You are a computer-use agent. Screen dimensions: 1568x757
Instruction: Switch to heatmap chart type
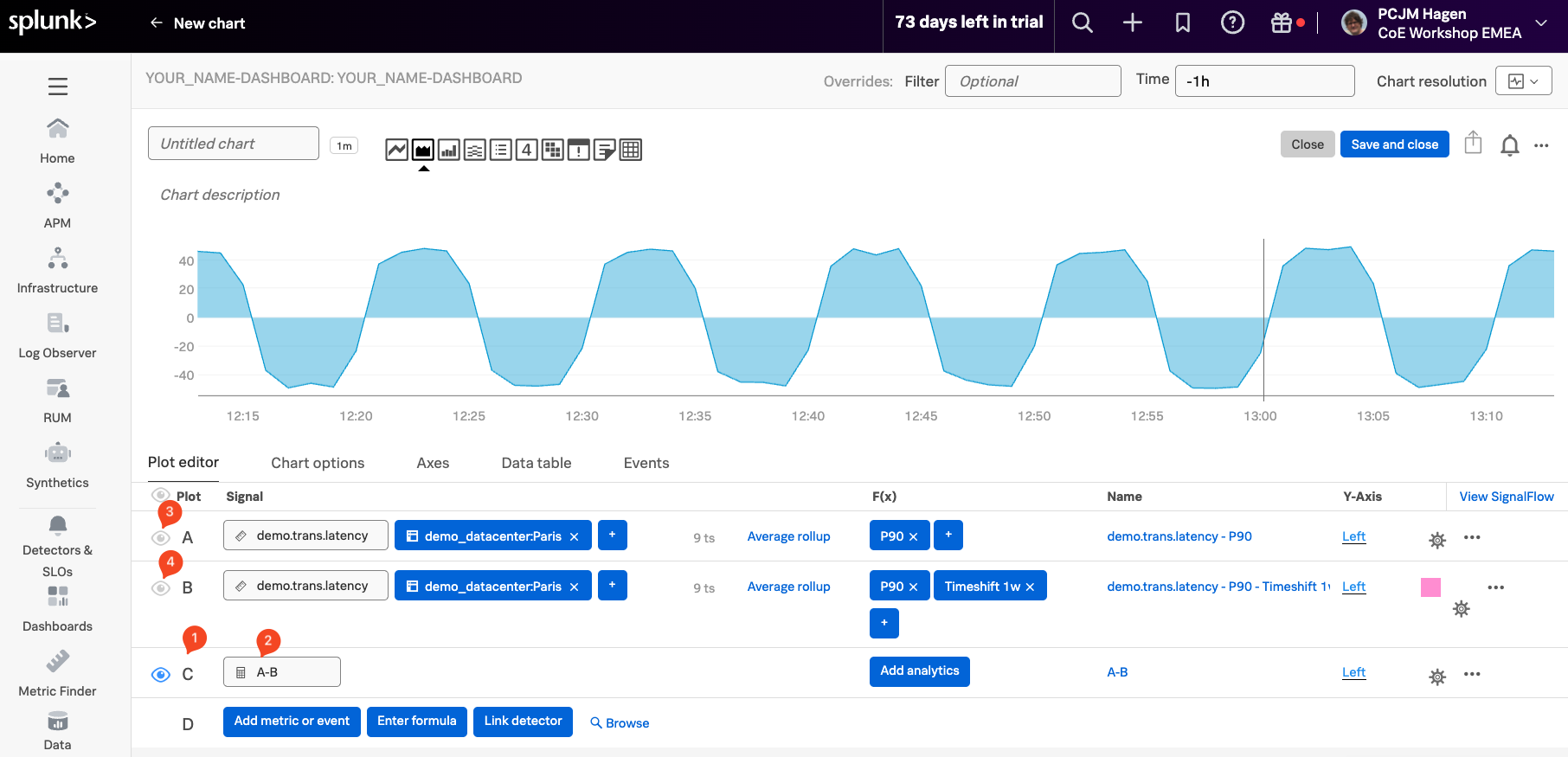552,150
